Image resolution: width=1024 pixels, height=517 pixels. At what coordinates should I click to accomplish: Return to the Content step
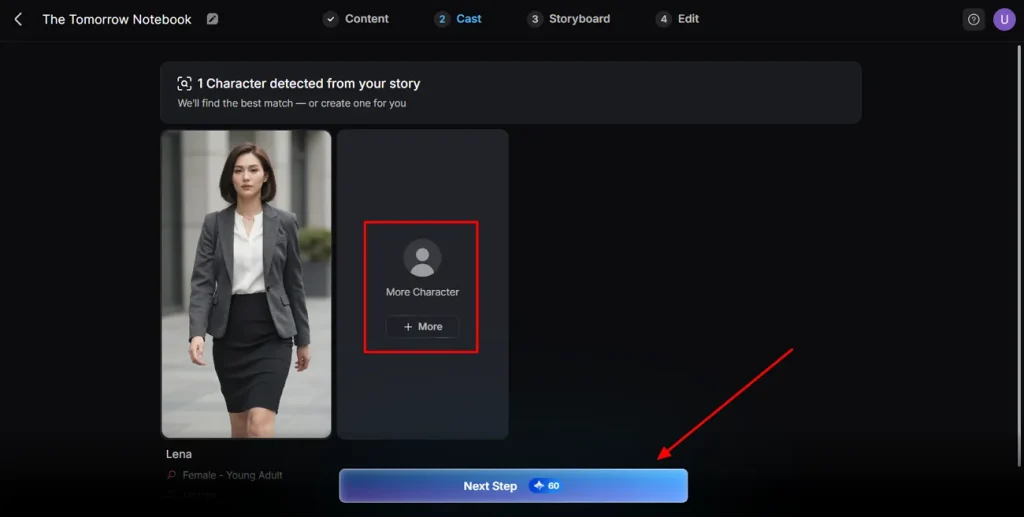[x=356, y=19]
